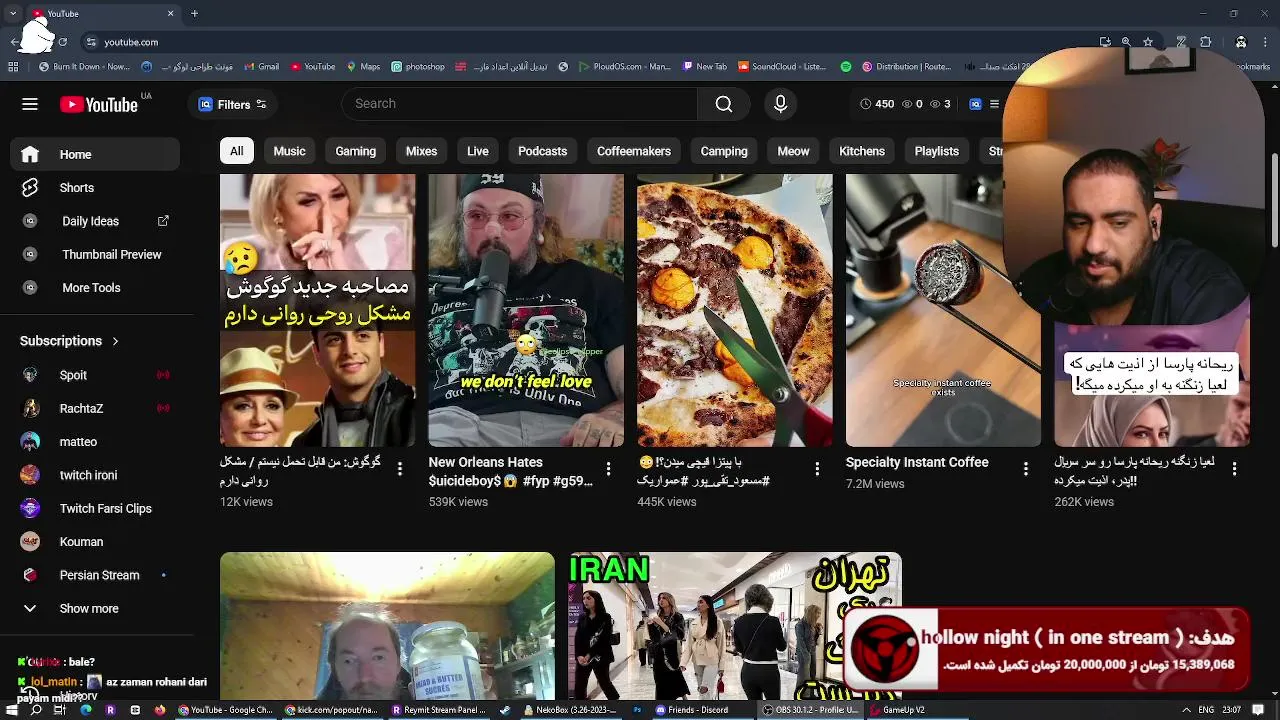This screenshot has width=1280, height=720.
Task: Click the YouTube search input field
Action: tap(520, 104)
